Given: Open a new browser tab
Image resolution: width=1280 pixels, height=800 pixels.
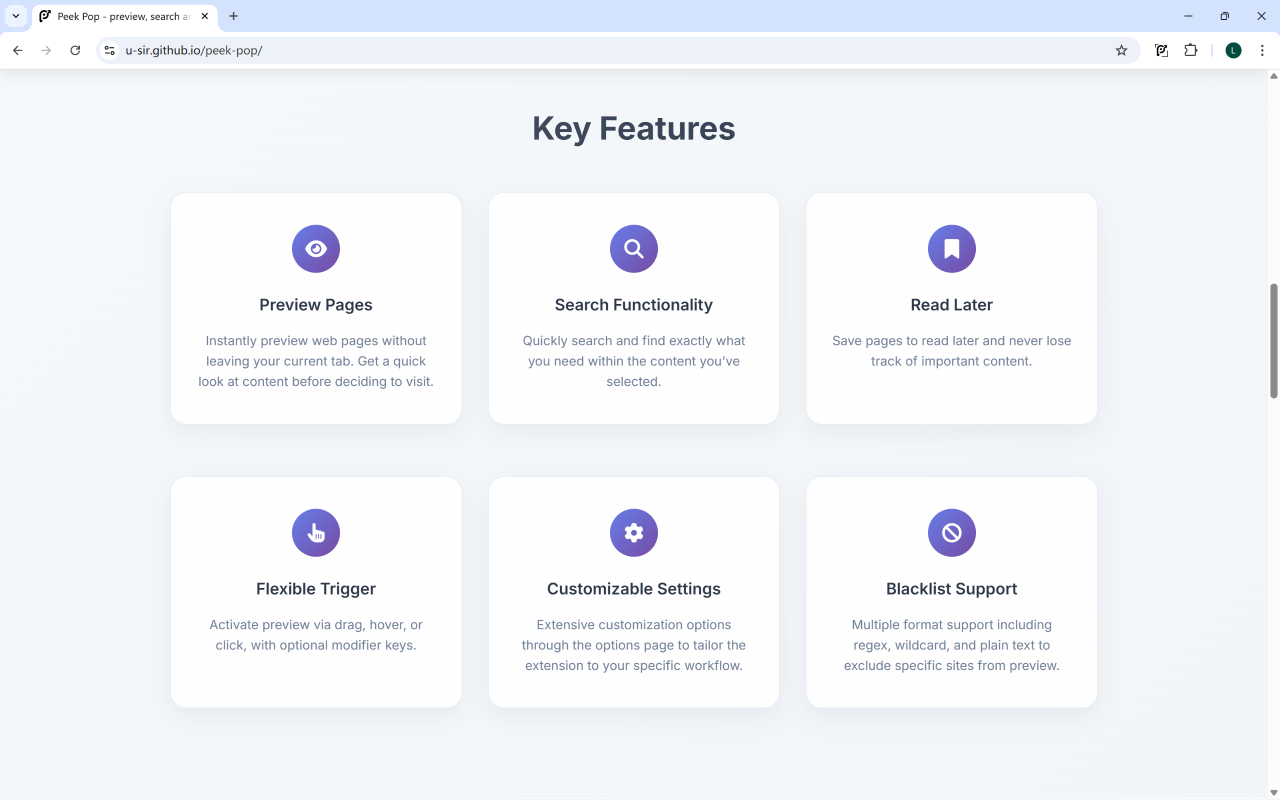Looking at the screenshot, I should click(234, 16).
